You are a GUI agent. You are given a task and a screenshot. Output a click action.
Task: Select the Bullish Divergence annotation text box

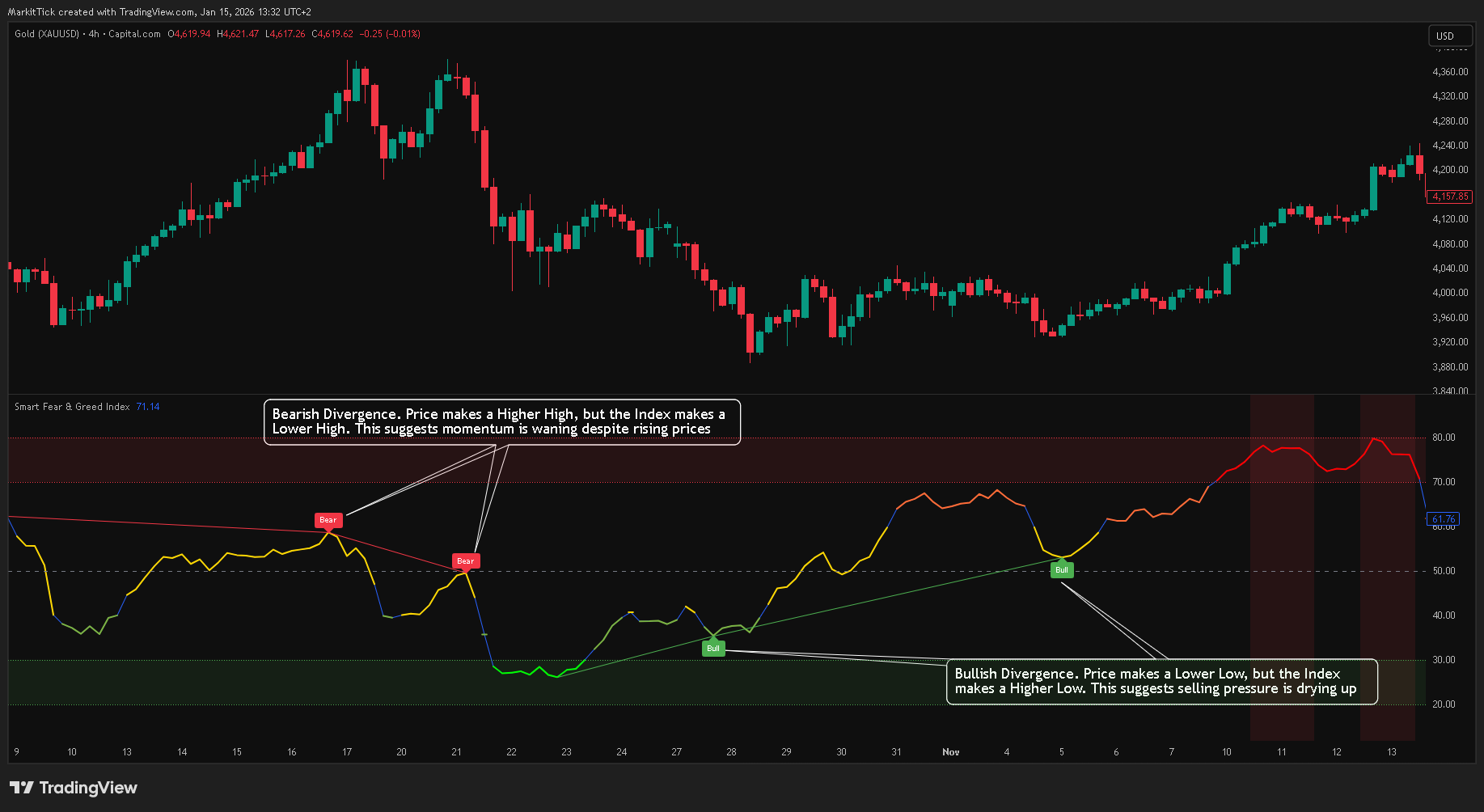click(x=1162, y=682)
